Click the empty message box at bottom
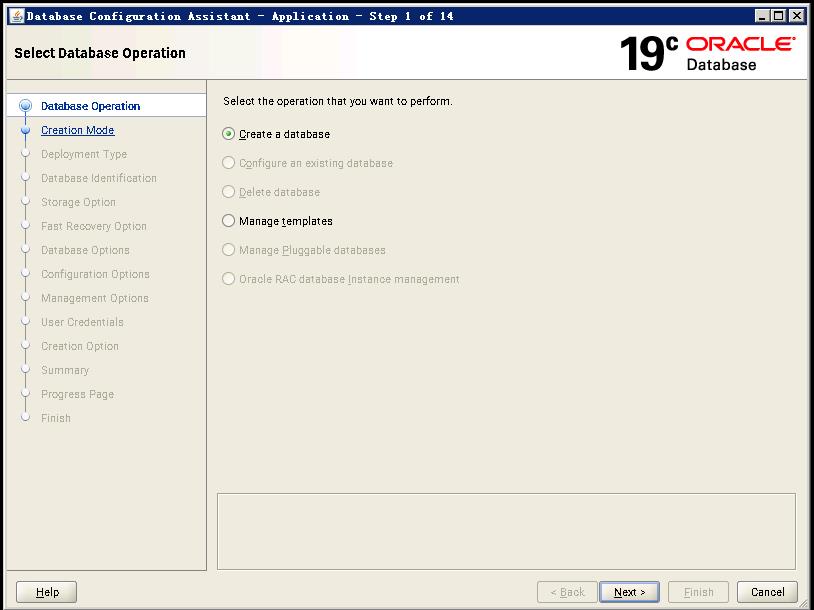 click(506, 531)
